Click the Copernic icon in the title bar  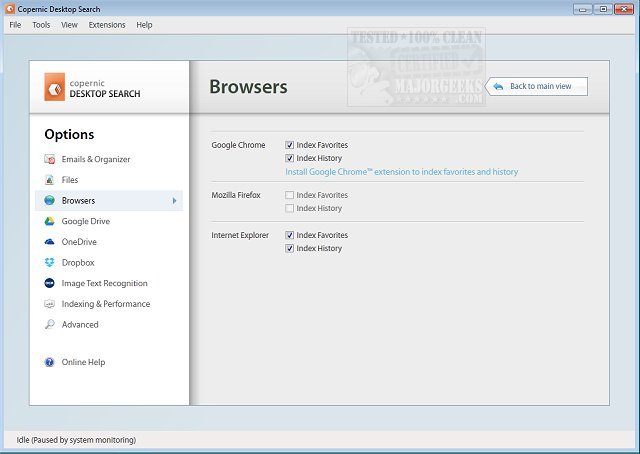(10, 9)
